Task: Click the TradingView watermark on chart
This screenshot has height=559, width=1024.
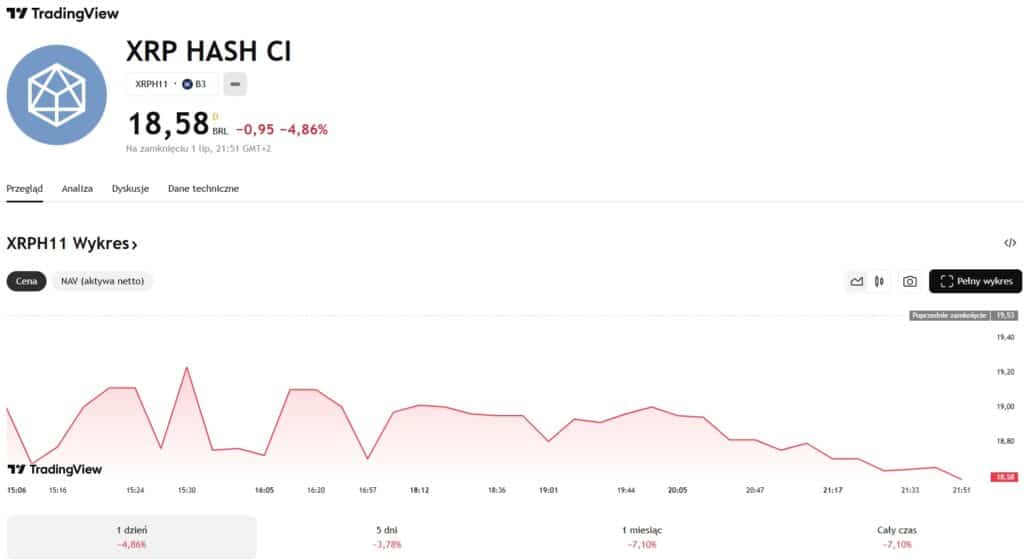Action: coord(54,469)
